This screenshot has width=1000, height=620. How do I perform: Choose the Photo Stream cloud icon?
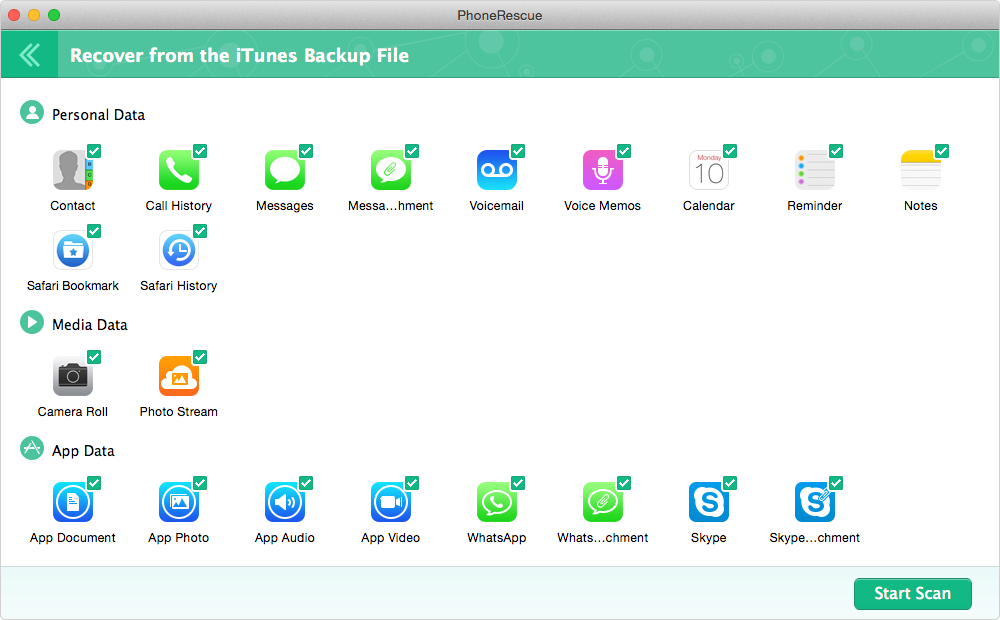pyautogui.click(x=179, y=376)
